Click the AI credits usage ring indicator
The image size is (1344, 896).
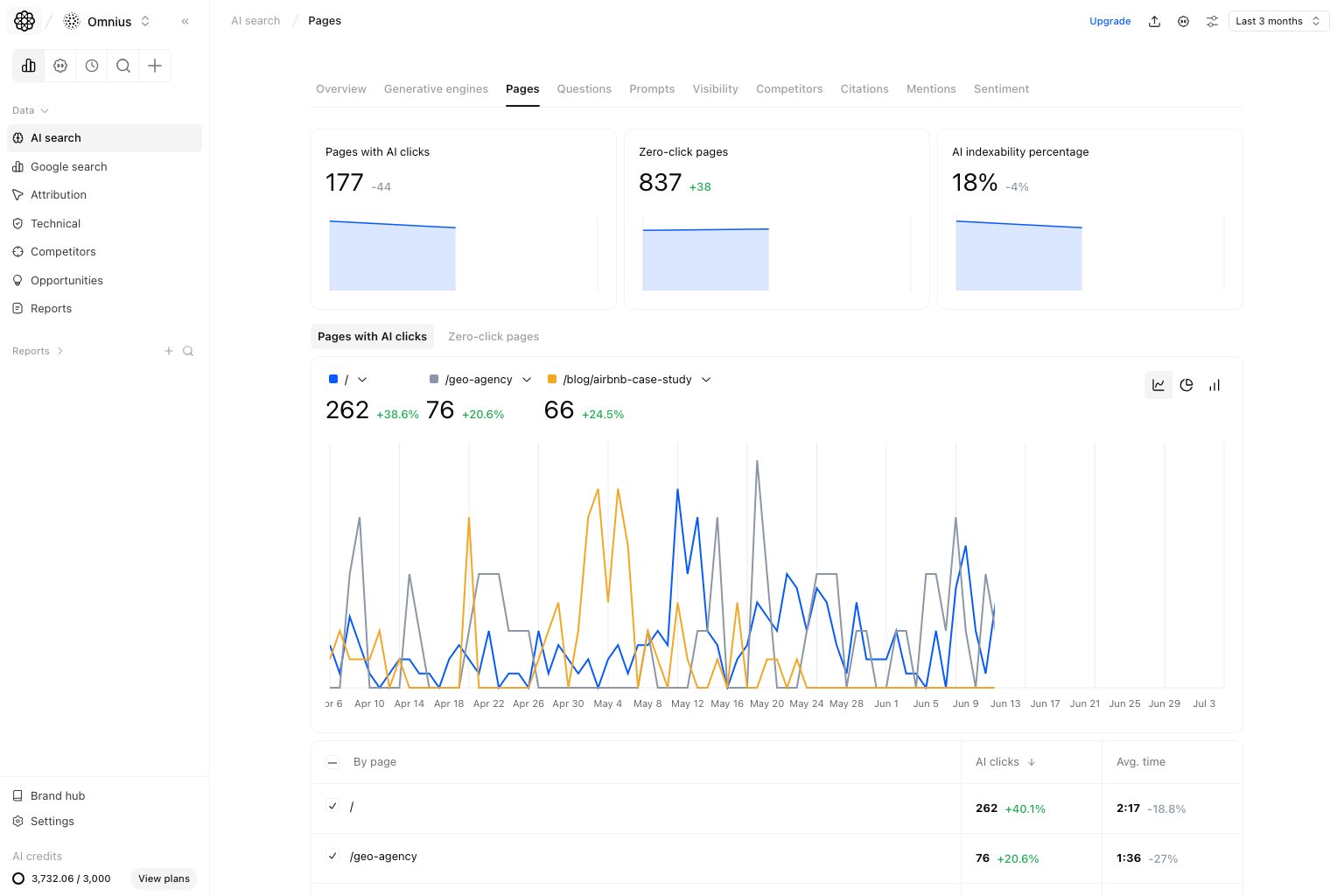click(x=18, y=878)
